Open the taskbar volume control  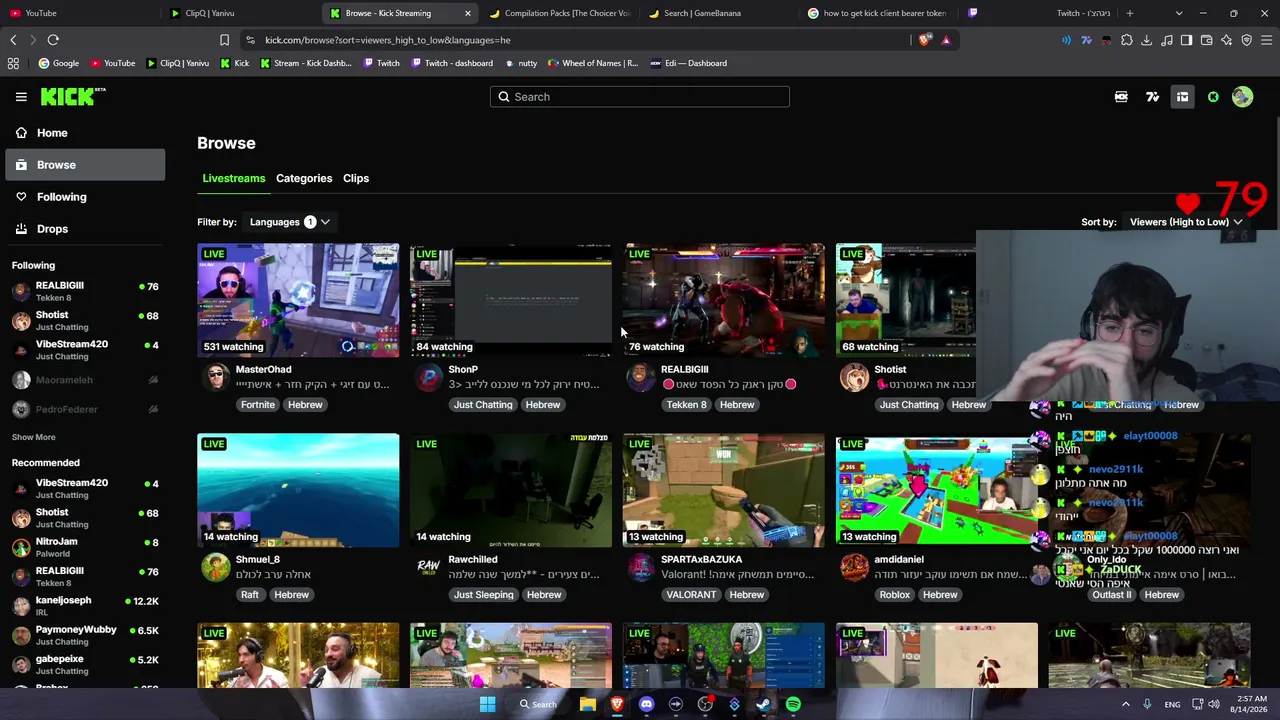[1214, 704]
